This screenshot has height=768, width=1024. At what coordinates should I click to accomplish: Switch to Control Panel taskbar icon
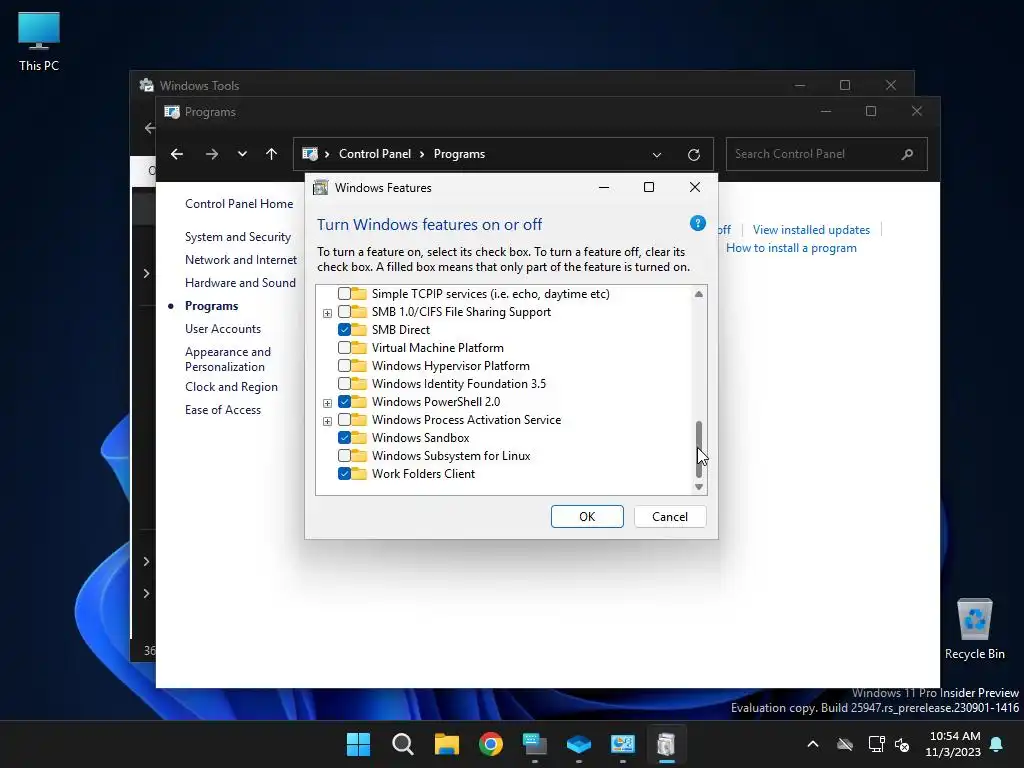622,744
